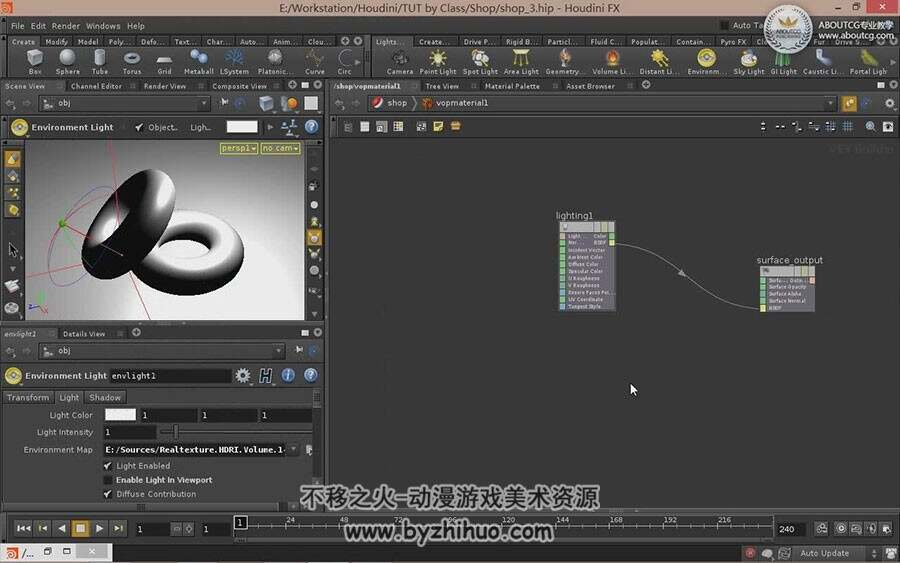The width and height of the screenshot is (900, 563).
Task: Select the Platonic solids shelf tool
Action: [275, 61]
